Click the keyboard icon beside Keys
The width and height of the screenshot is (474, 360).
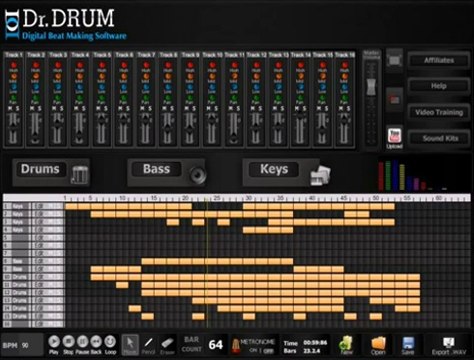(x=320, y=175)
